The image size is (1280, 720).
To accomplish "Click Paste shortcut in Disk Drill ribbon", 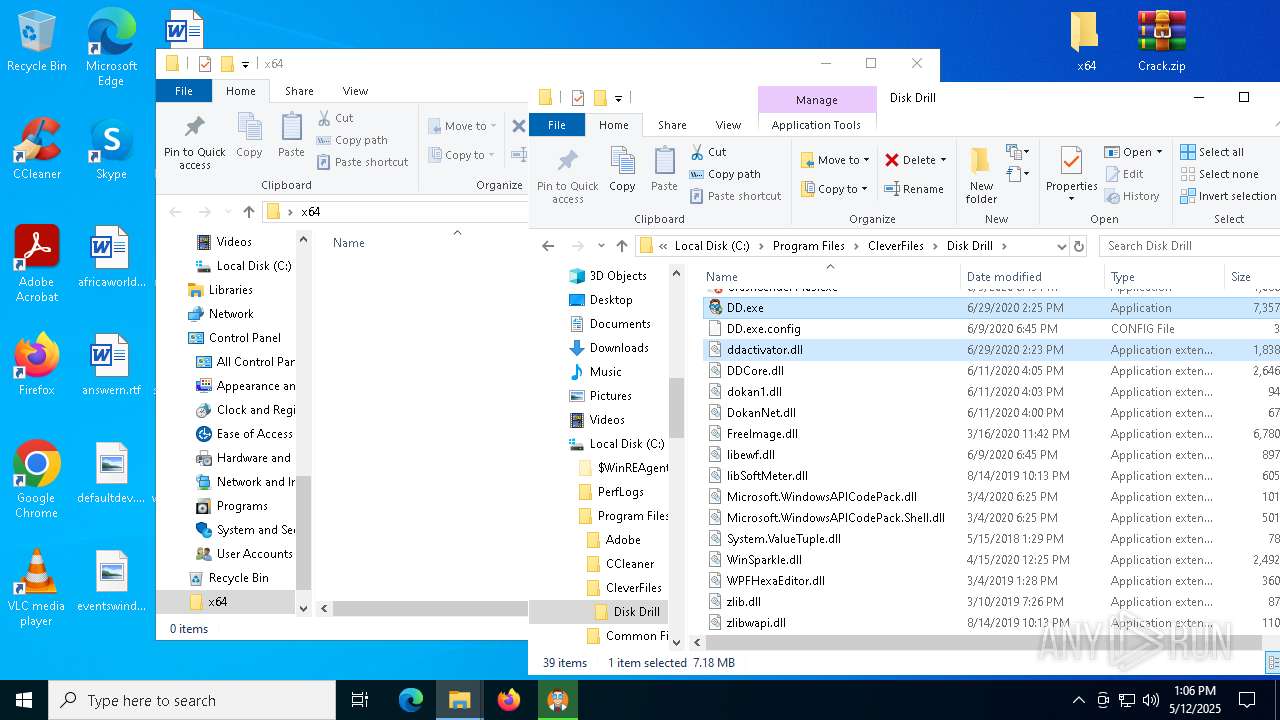I will pos(735,196).
